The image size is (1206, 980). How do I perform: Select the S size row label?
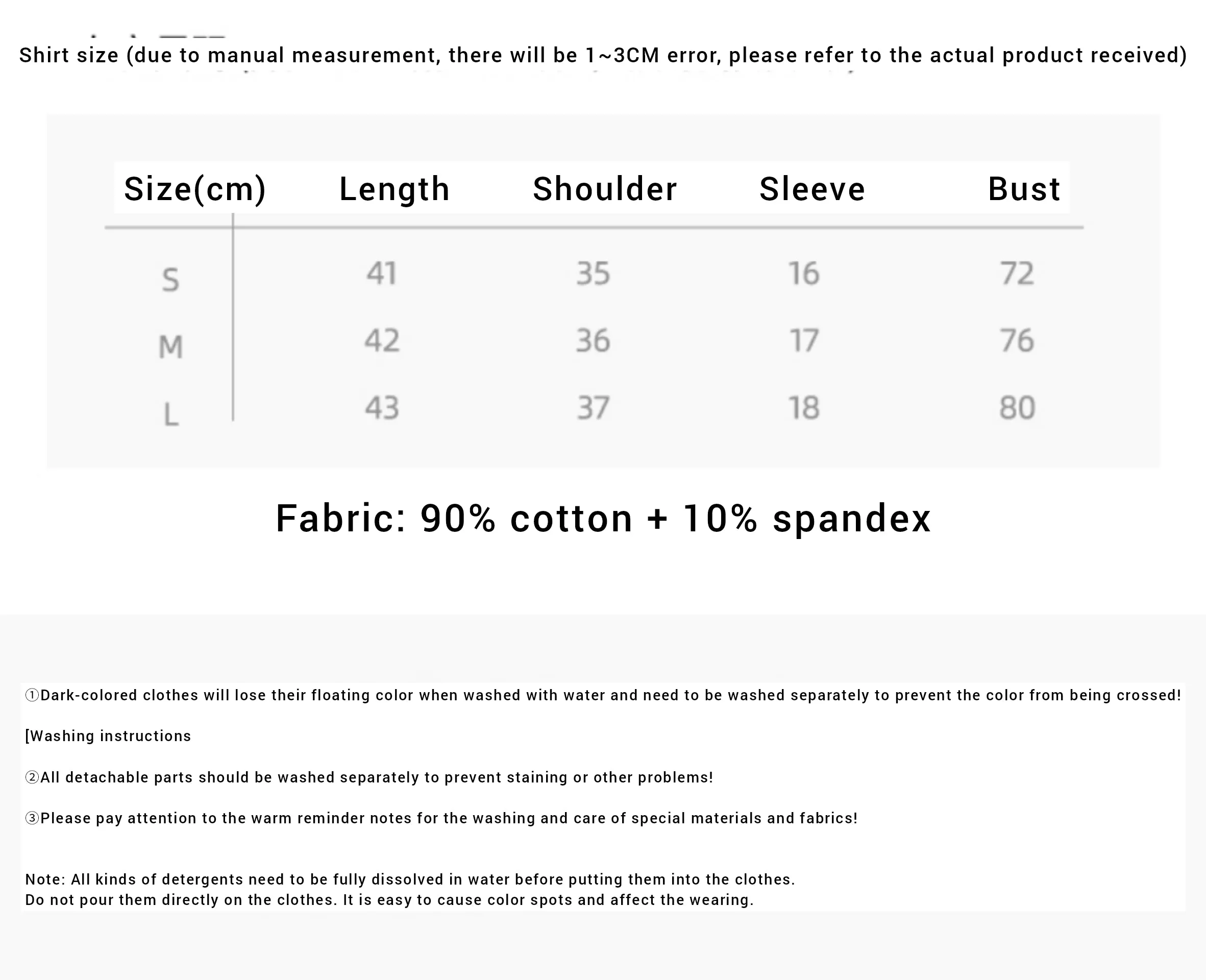click(170, 279)
